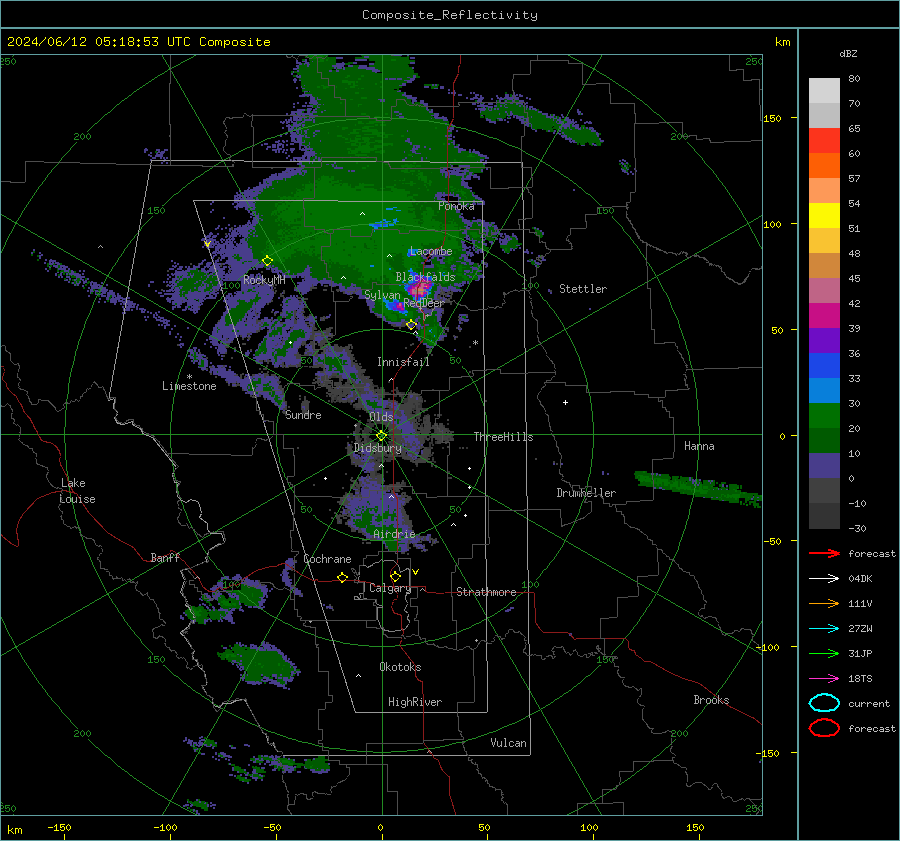Click the RockyMH label
The height and width of the screenshot is (841, 900).
tap(264, 280)
